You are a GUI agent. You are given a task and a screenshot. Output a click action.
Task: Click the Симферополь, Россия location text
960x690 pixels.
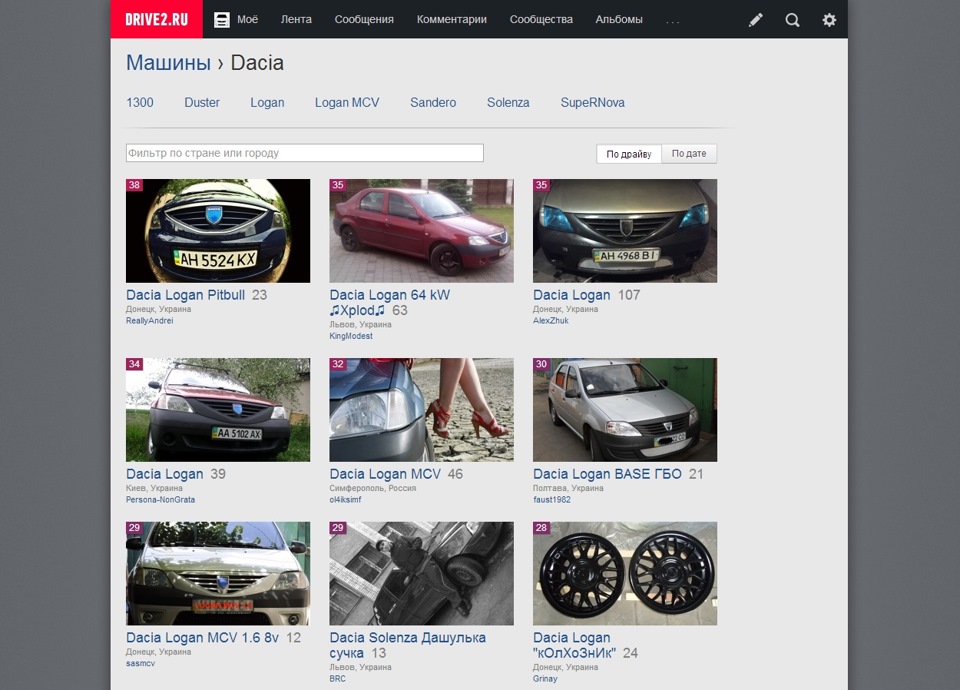coord(372,488)
